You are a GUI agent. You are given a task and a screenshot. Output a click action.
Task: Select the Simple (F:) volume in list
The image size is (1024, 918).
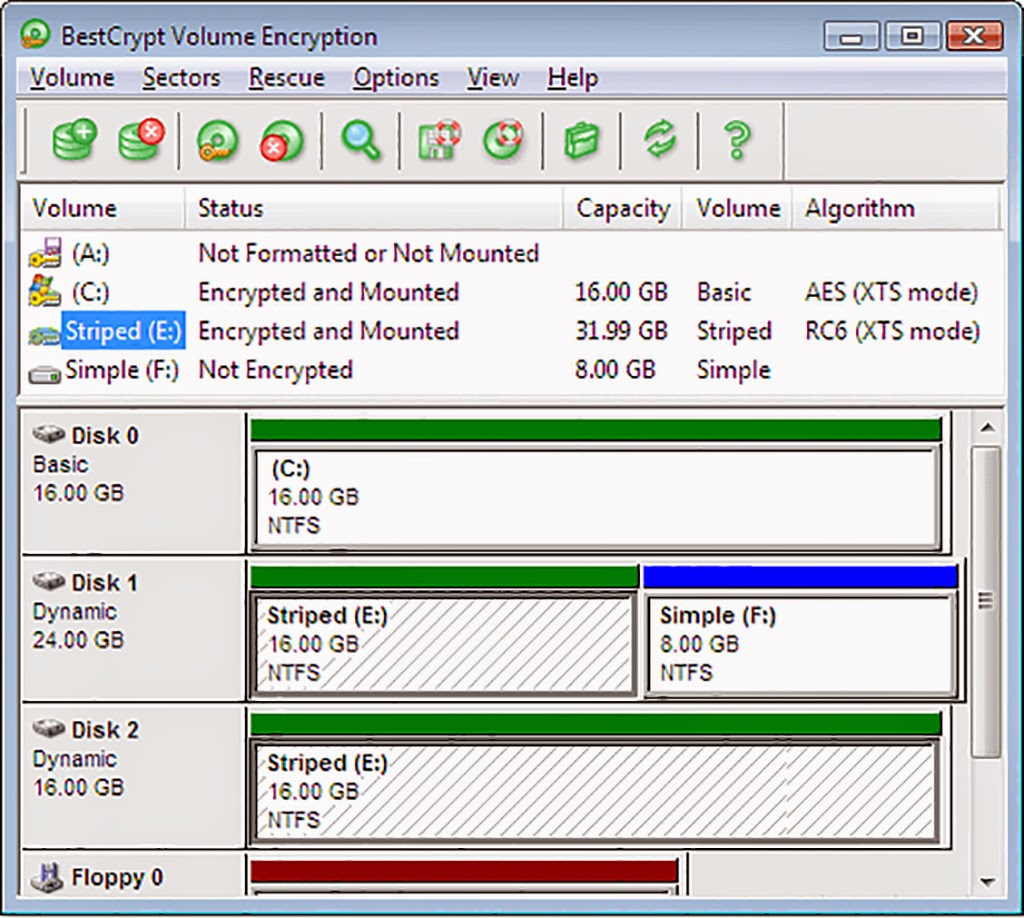[122, 370]
